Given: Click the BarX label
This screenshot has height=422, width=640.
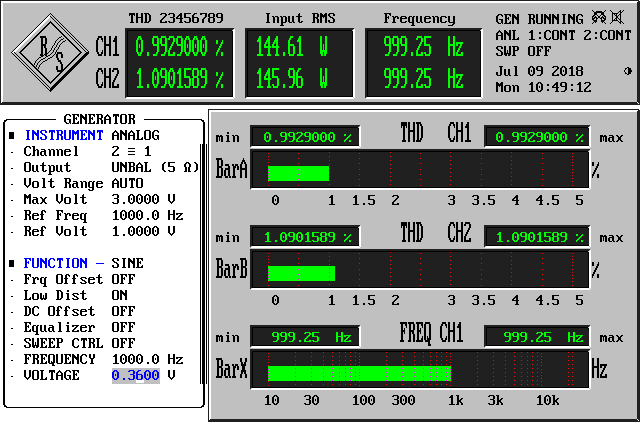Looking at the screenshot, I should pyautogui.click(x=231, y=370).
